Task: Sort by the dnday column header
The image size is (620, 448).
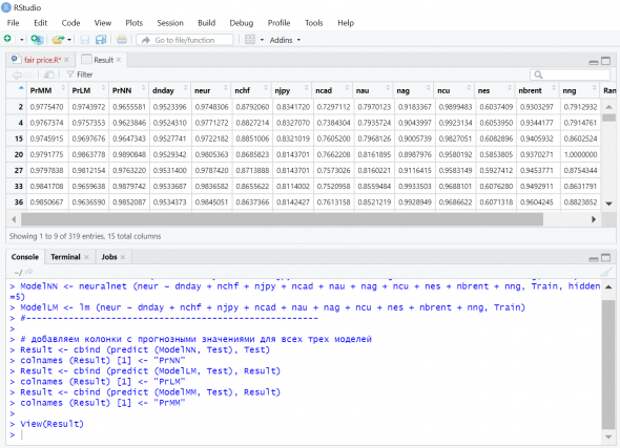Action: tap(169, 91)
